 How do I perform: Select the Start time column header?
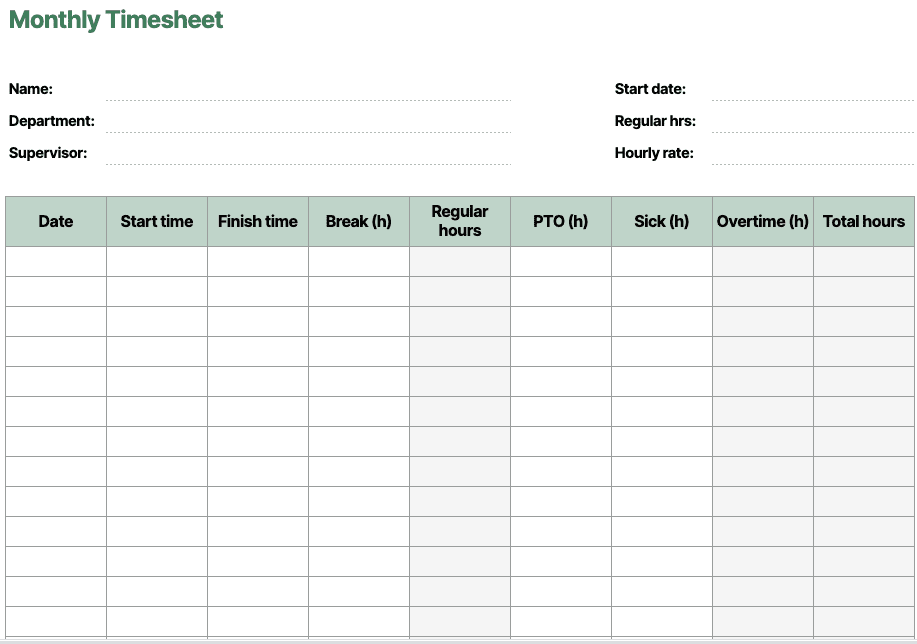point(157,221)
